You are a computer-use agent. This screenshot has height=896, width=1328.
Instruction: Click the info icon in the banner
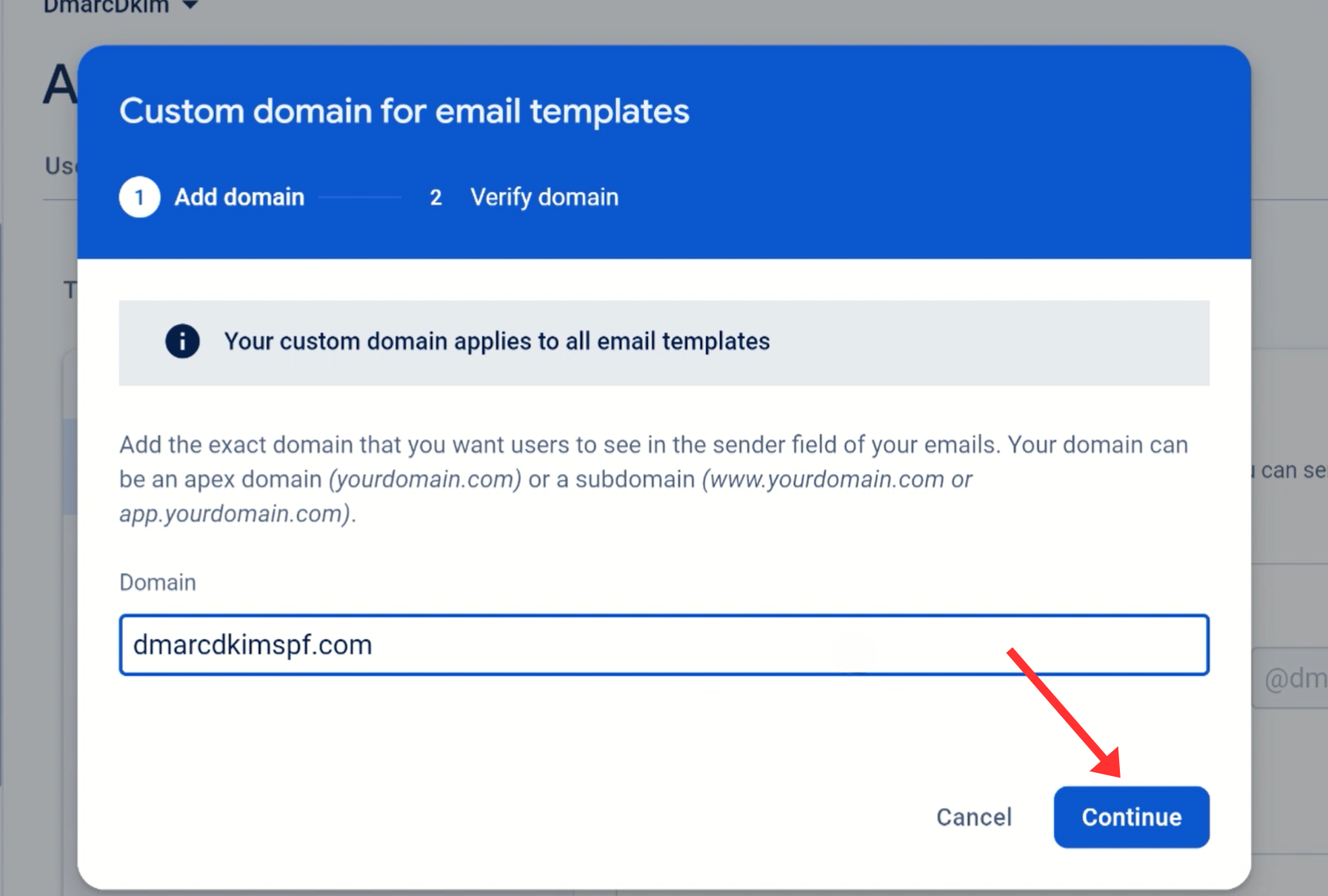click(x=182, y=341)
